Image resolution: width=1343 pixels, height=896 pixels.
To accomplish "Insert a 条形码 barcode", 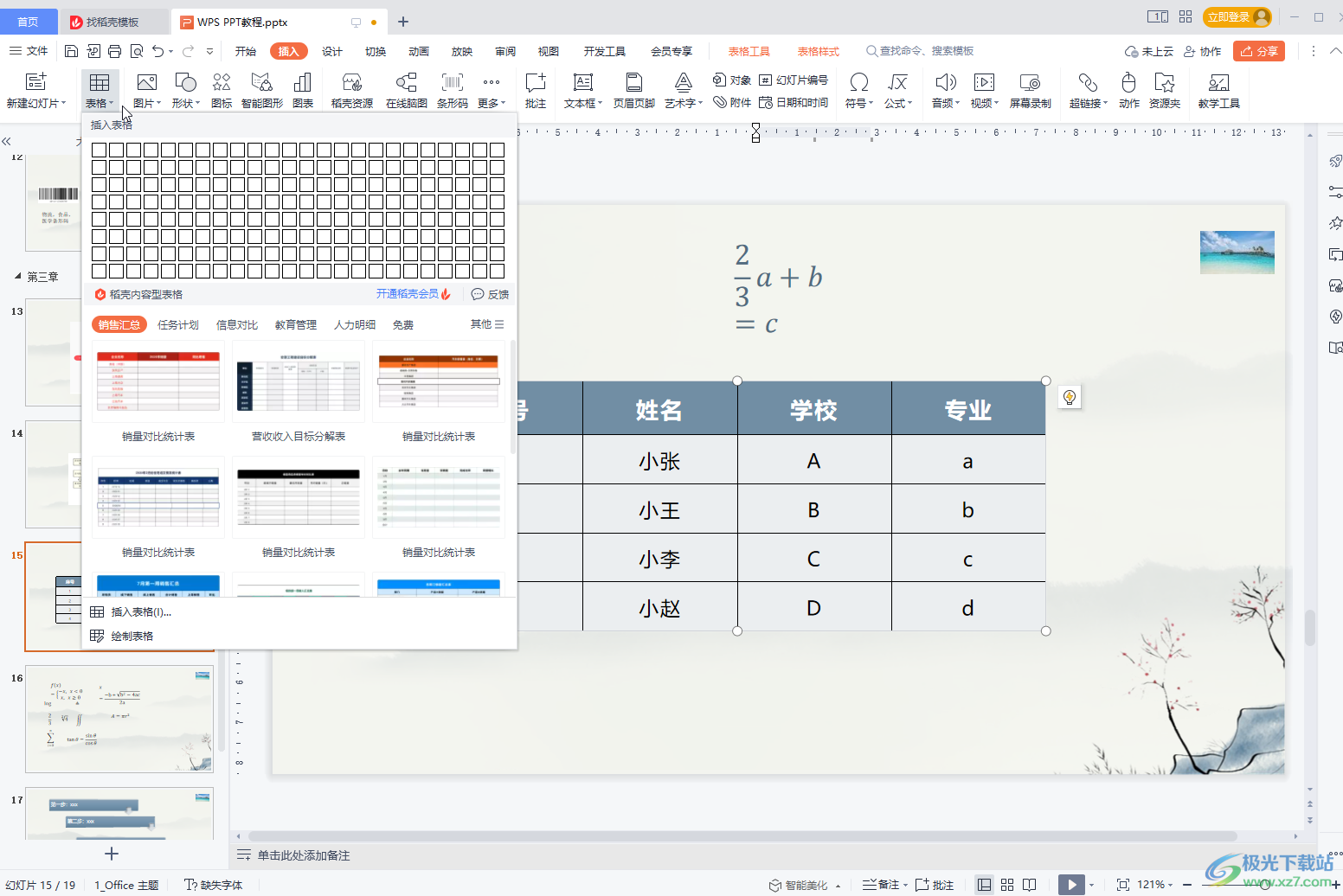I will [453, 90].
